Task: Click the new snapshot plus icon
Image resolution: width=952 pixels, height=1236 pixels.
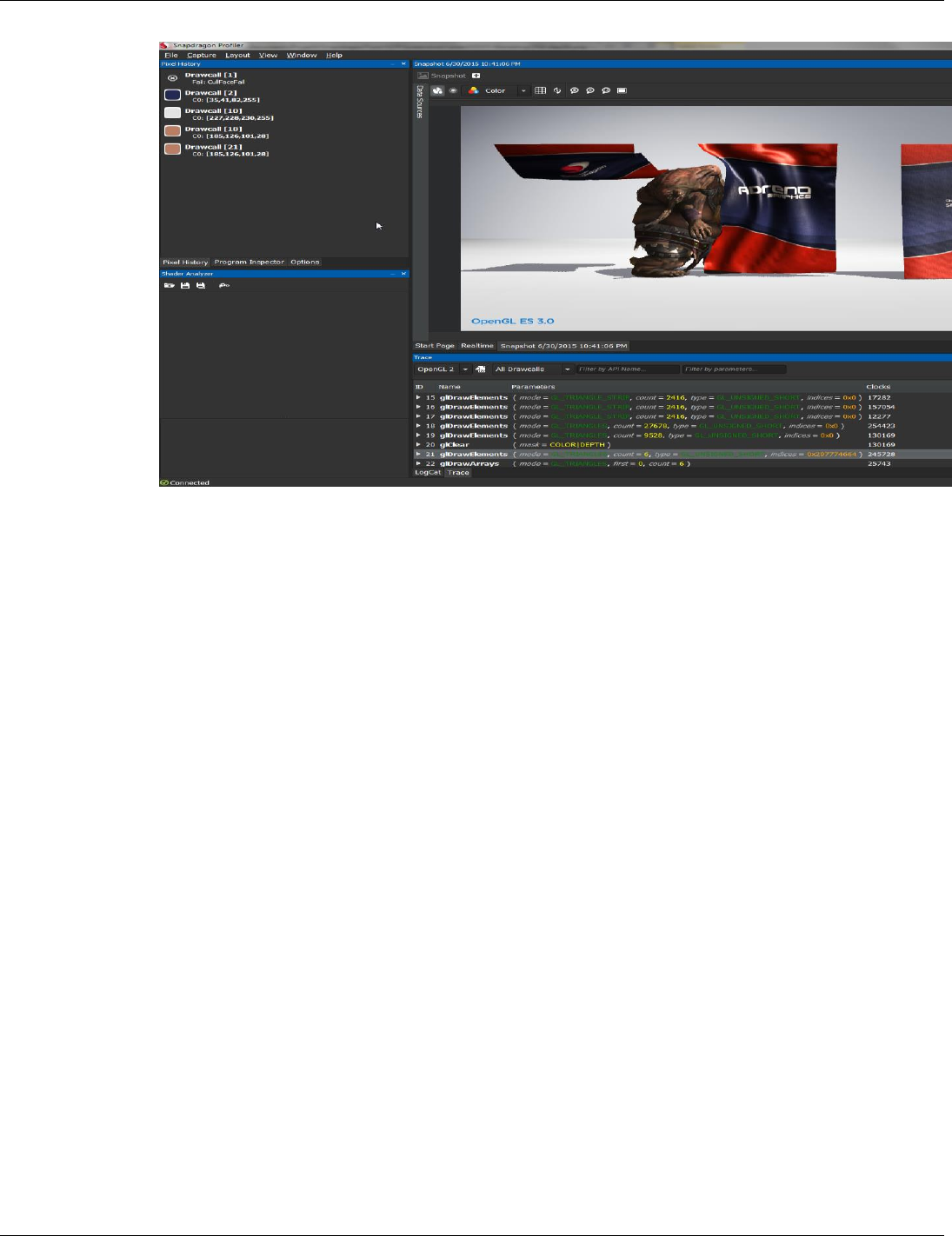Action: (x=476, y=76)
